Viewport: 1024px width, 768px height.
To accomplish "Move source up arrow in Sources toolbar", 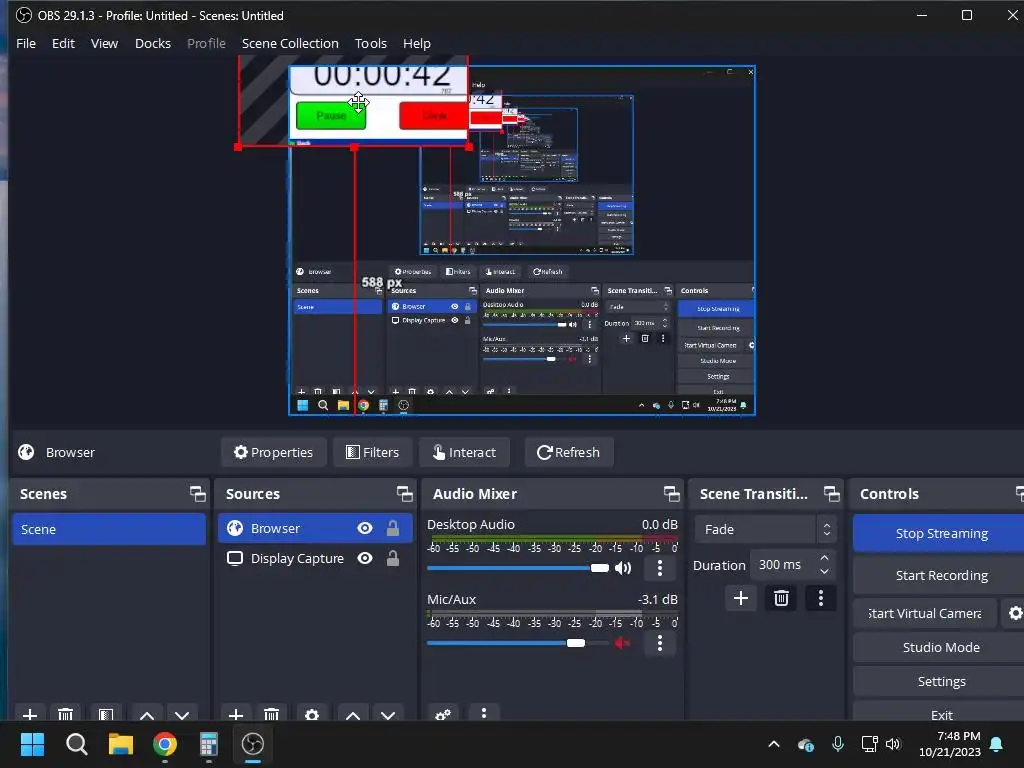I will click(x=353, y=714).
